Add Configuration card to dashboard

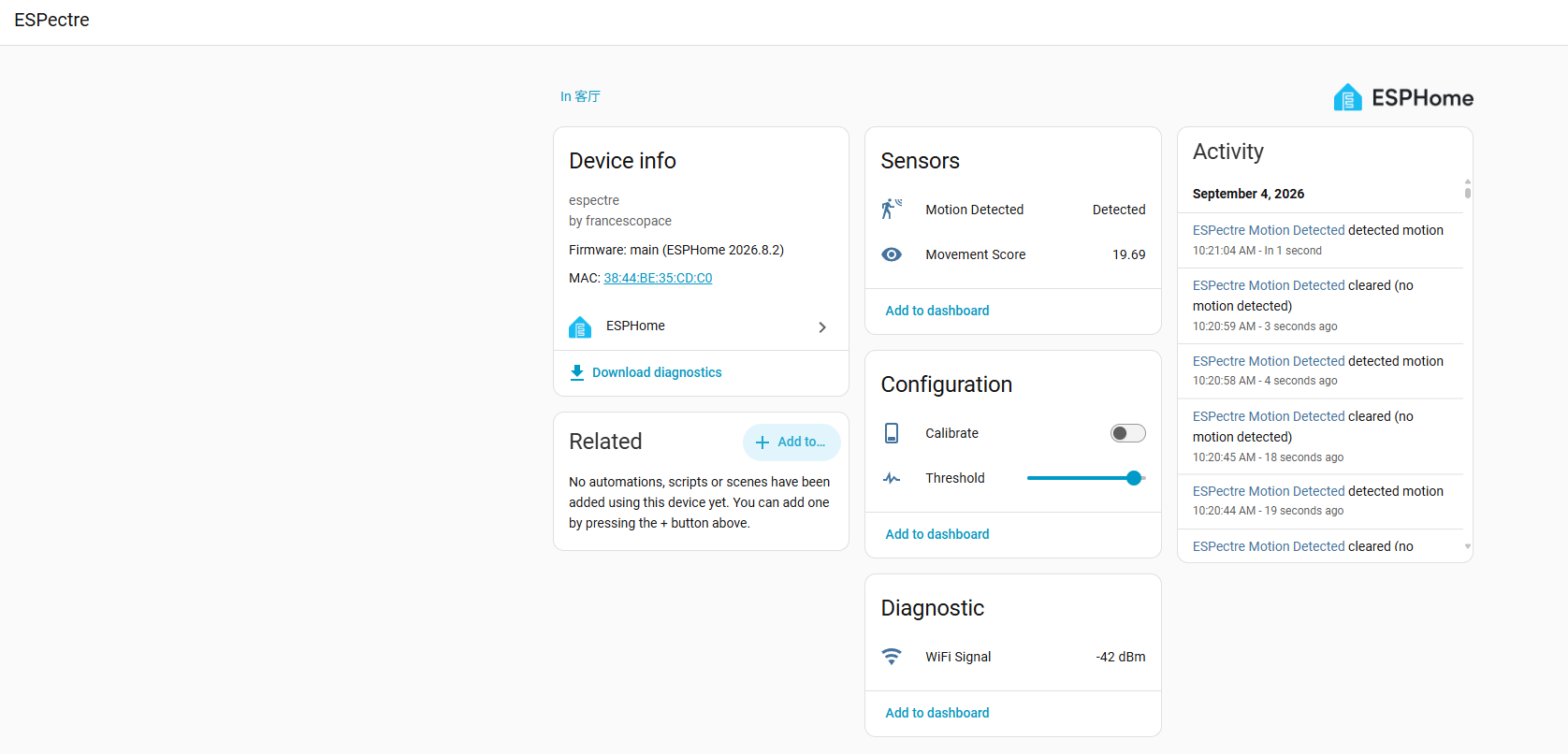(937, 534)
